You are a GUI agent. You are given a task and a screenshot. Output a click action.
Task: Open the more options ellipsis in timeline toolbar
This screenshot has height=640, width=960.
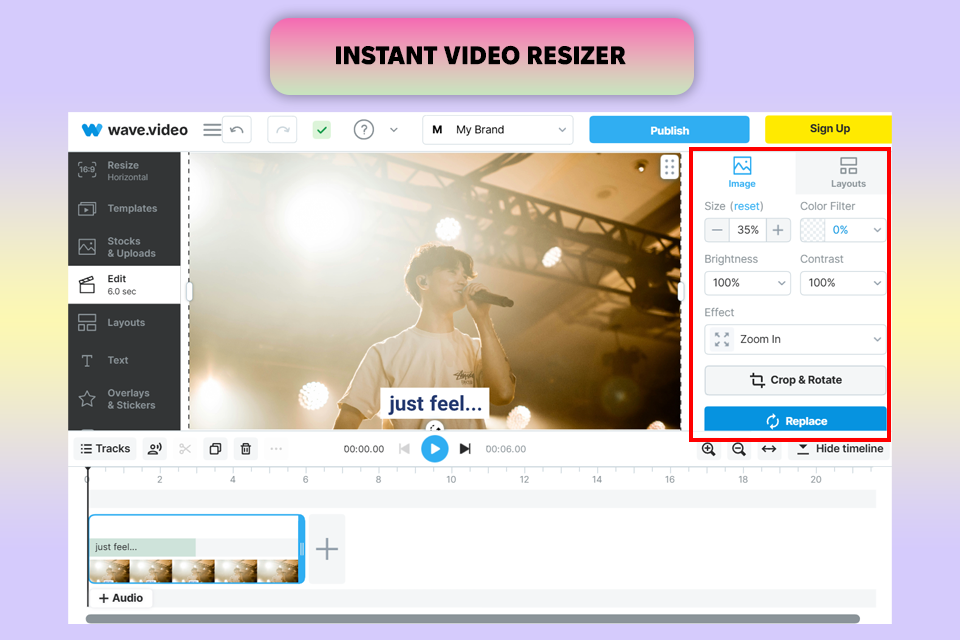click(x=276, y=449)
